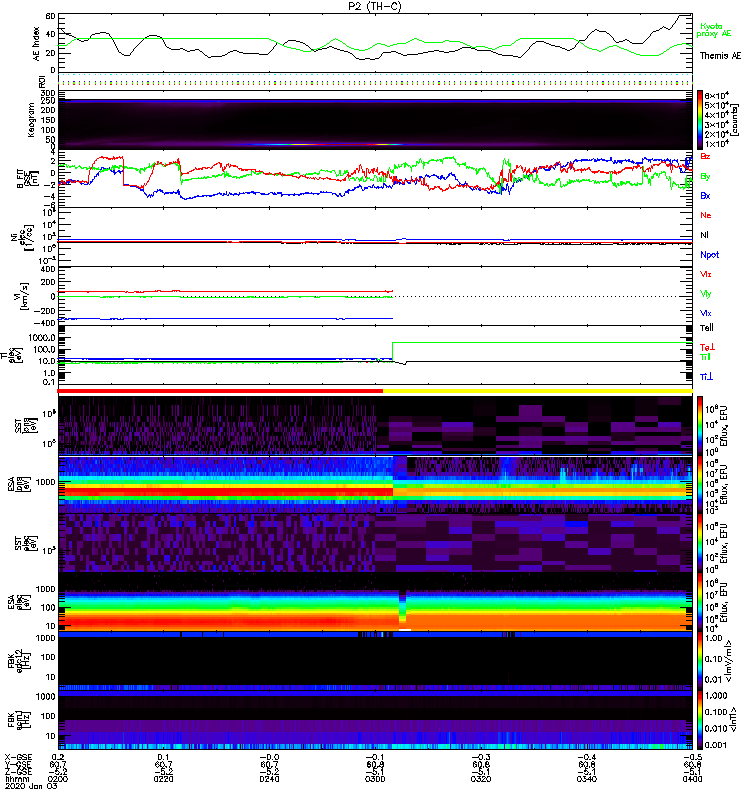Click the "0320" time tick label
Image resolution: width=750 pixels, height=800 pixels.
(x=481, y=779)
